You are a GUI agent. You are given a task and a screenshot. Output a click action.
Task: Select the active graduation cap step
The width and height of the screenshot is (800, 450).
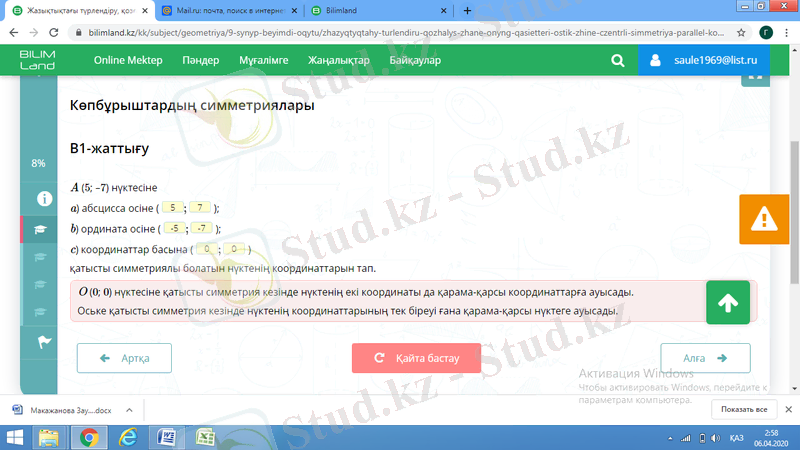(x=40, y=230)
